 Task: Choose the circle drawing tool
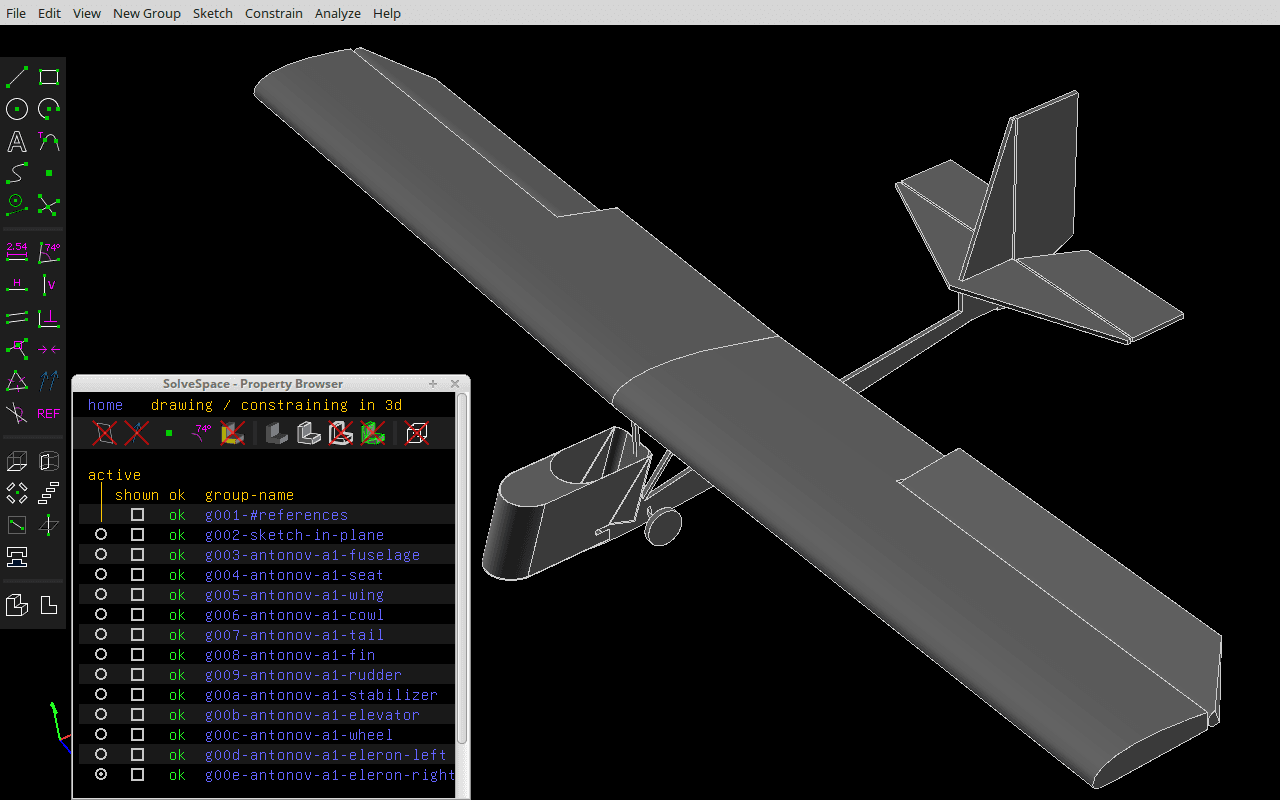(17, 109)
